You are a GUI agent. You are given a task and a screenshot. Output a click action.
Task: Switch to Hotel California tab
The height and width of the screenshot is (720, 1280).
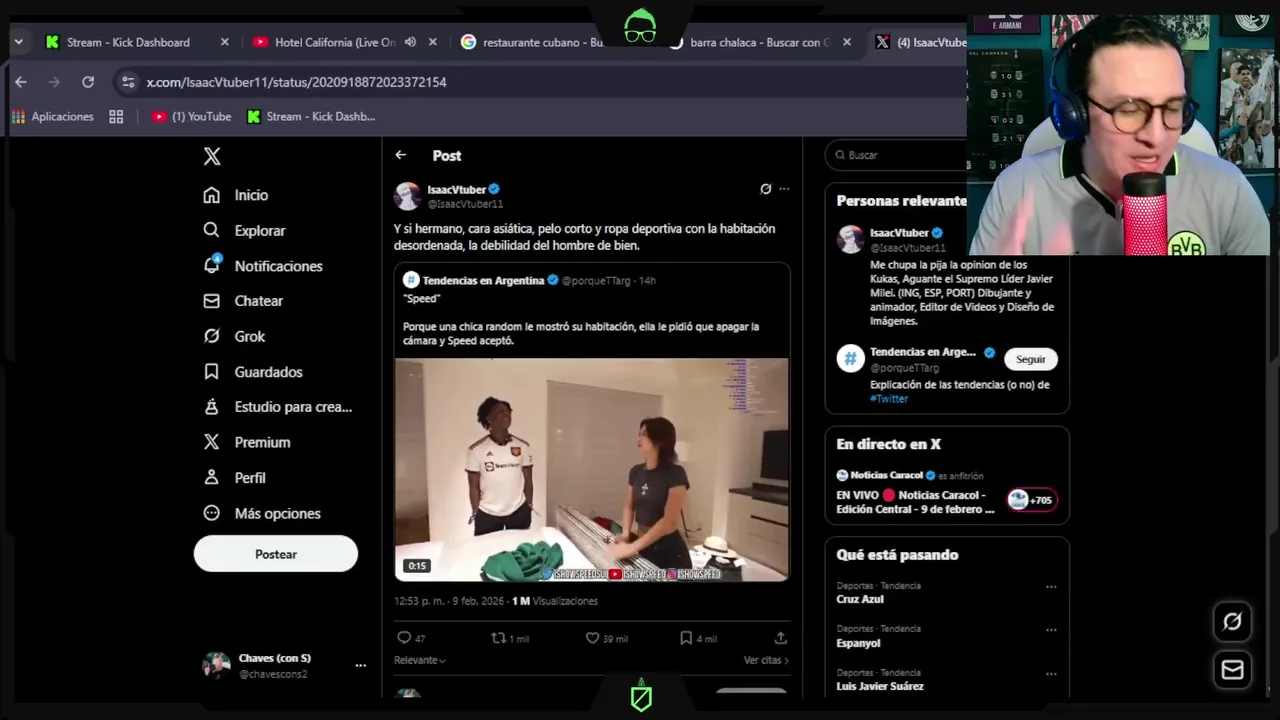(x=335, y=42)
